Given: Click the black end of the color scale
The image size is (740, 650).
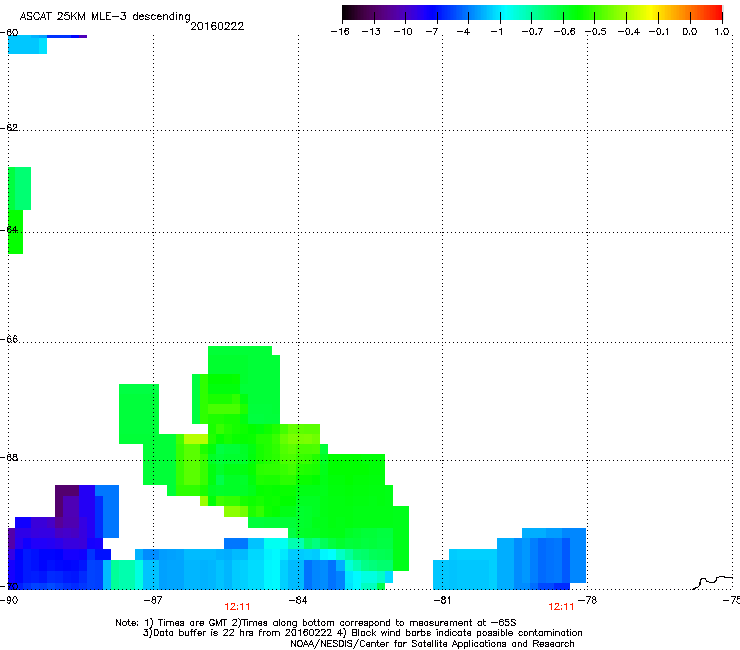Looking at the screenshot, I should (349, 13).
